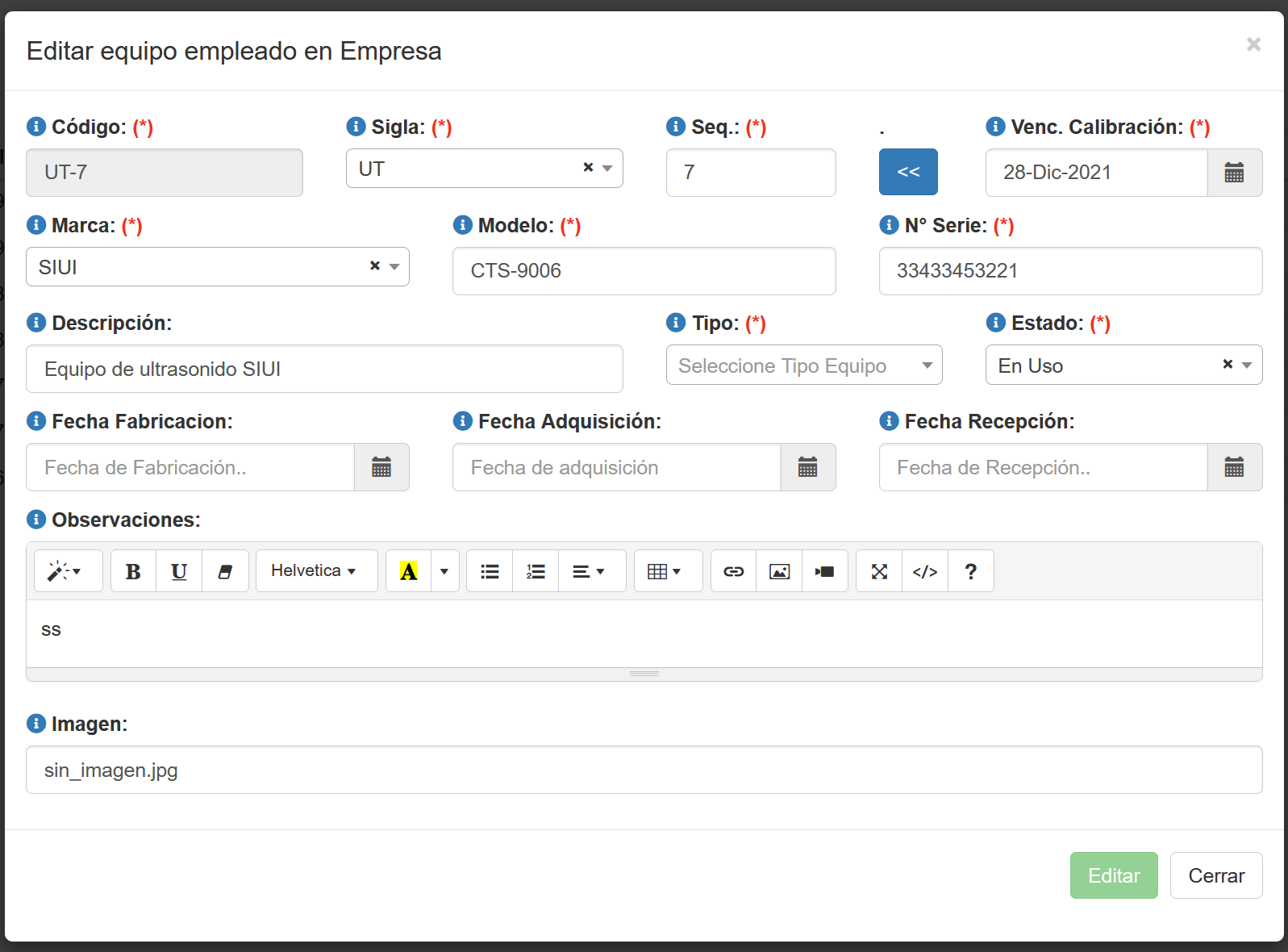Apply the yellow highlight text color
The image size is (1288, 952).
[409, 571]
